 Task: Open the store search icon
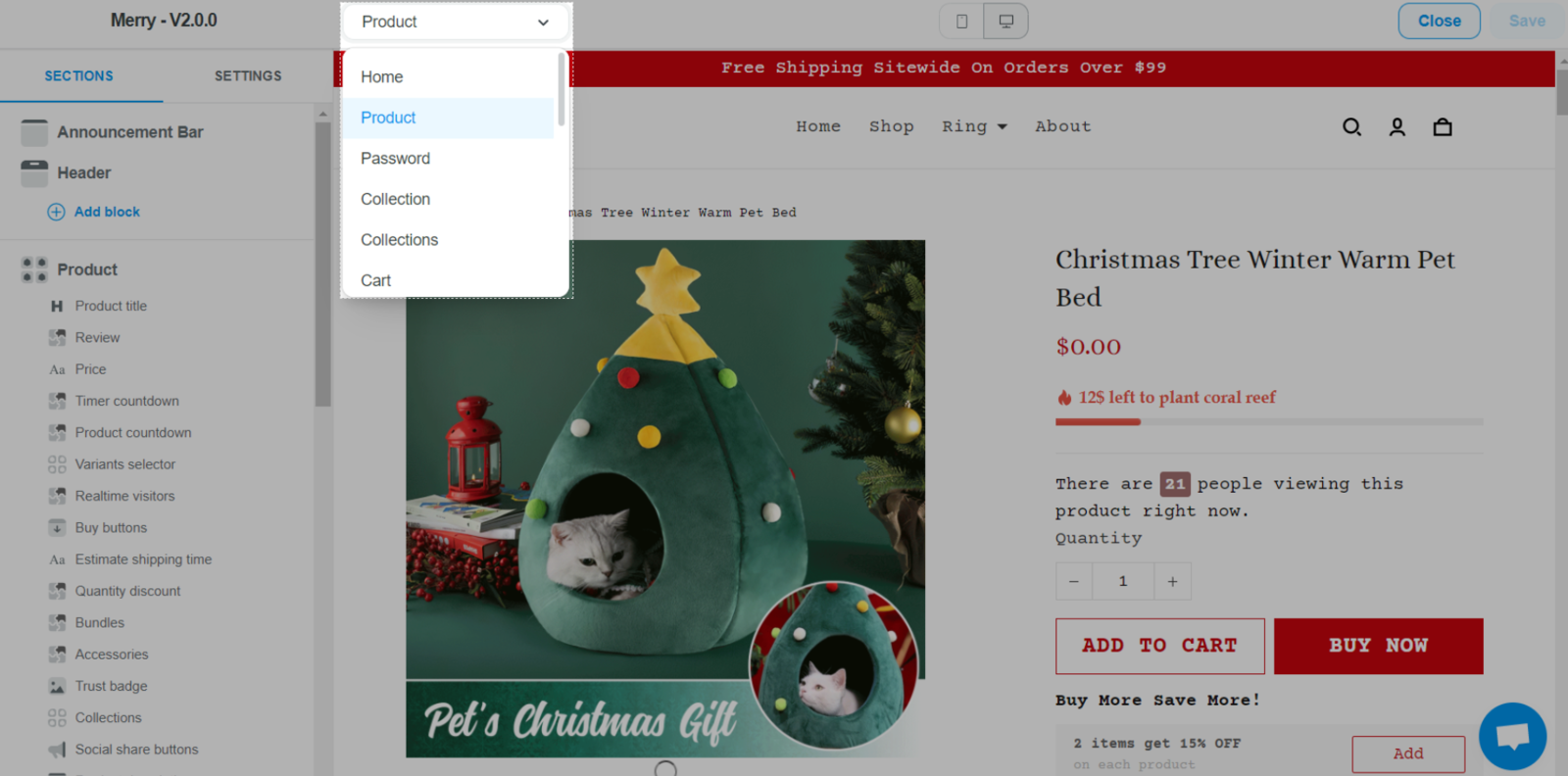click(x=1351, y=126)
